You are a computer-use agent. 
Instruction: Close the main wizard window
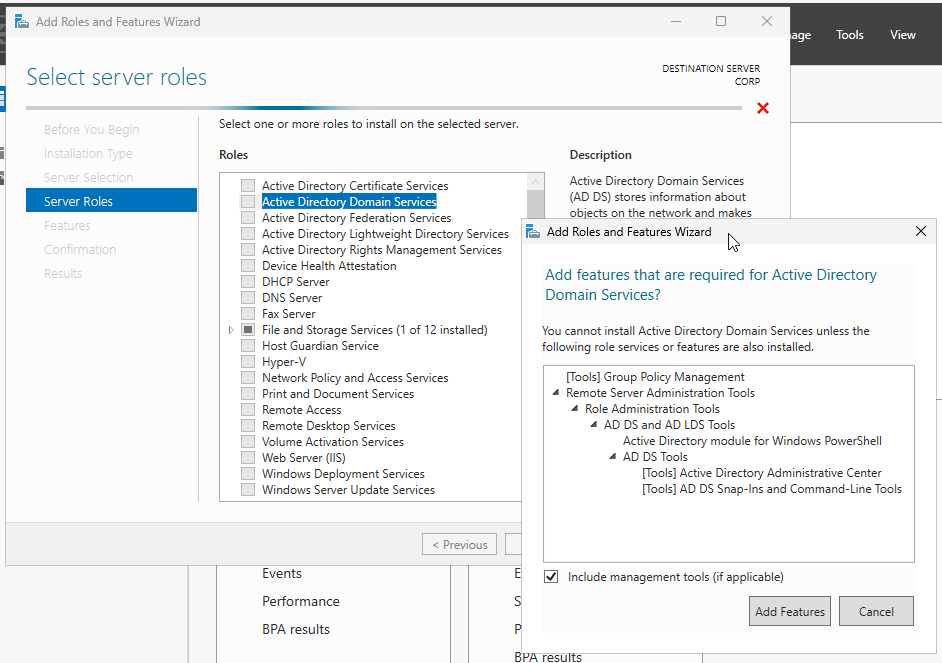[x=767, y=21]
